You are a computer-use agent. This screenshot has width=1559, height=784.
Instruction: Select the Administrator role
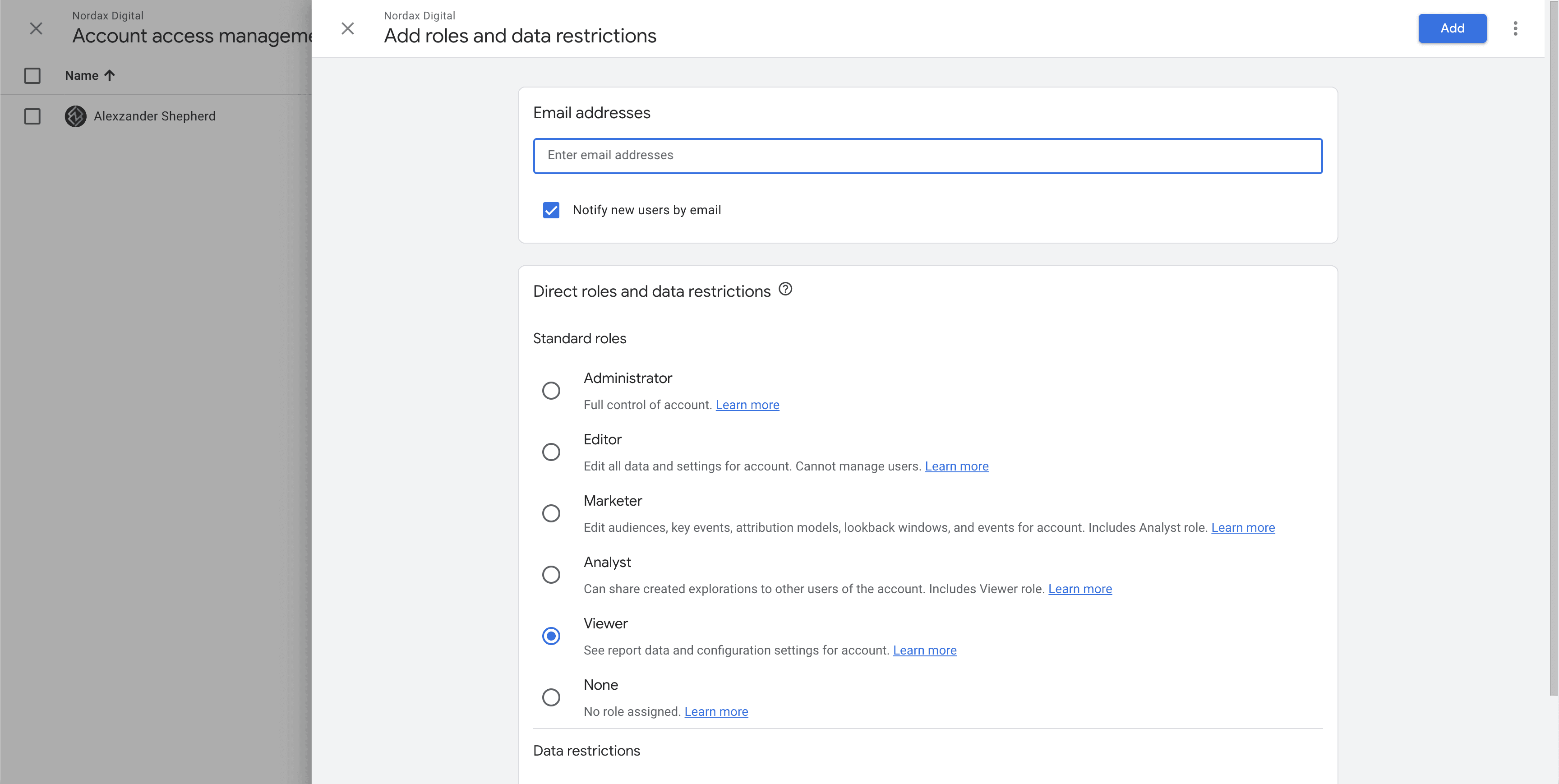coord(551,391)
